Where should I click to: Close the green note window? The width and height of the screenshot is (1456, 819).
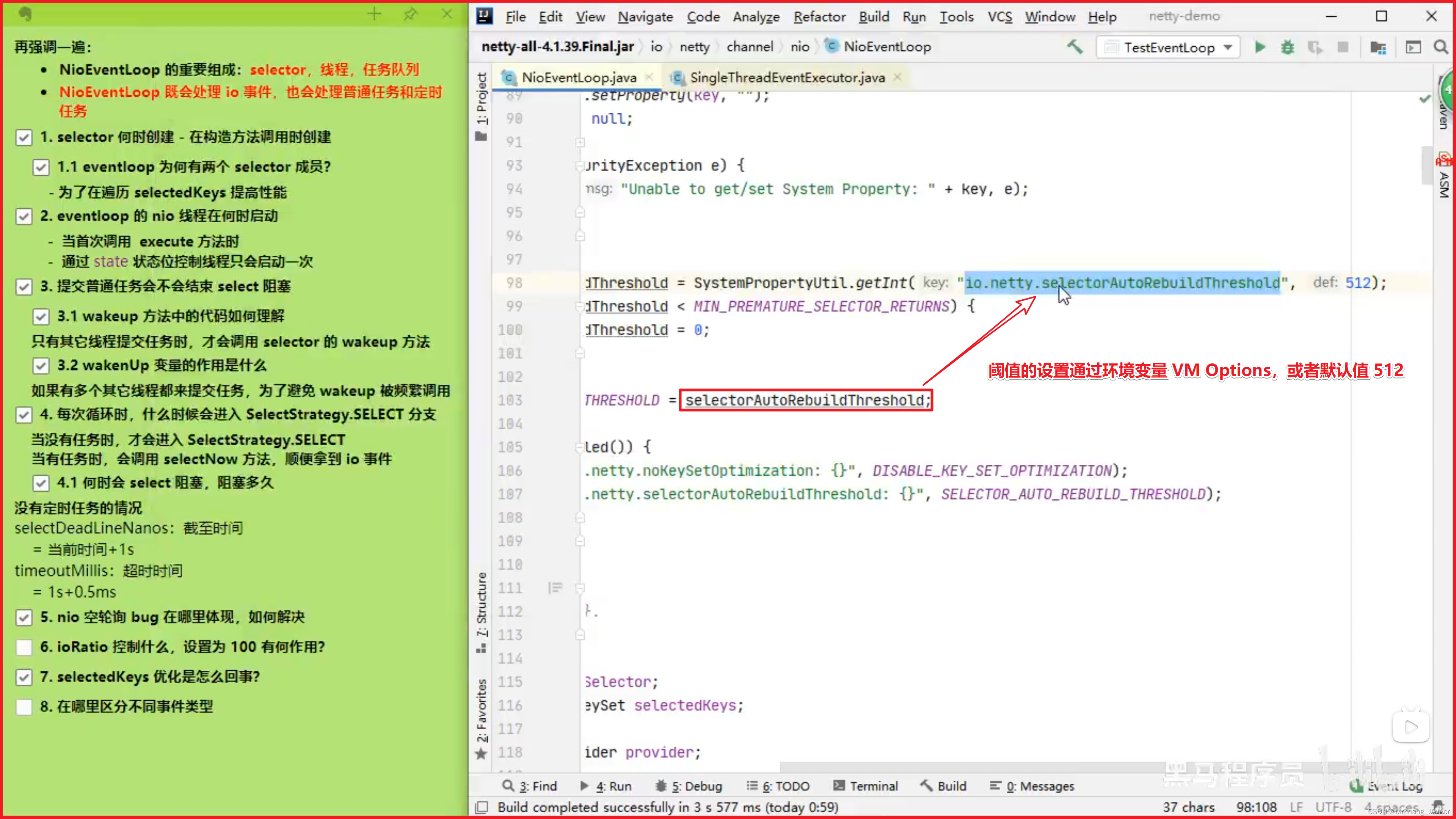point(447,14)
